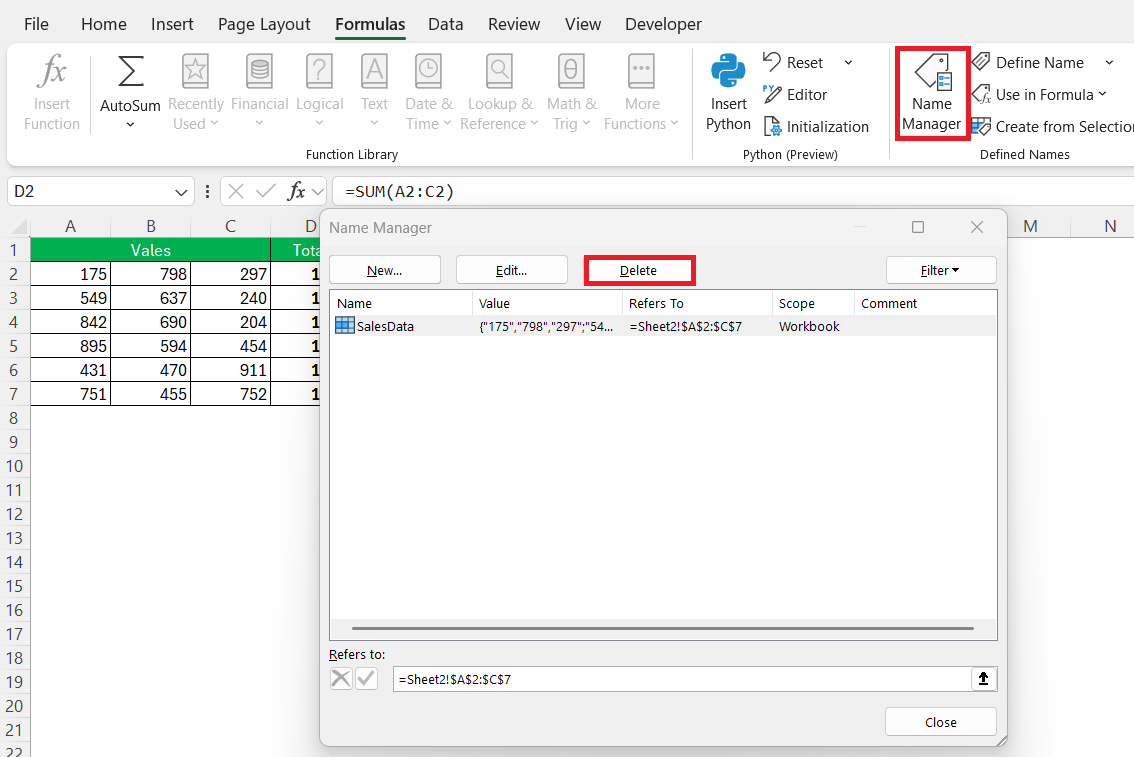Switch to the Insert tab
Viewport: 1134px width, 757px height.
click(172, 24)
